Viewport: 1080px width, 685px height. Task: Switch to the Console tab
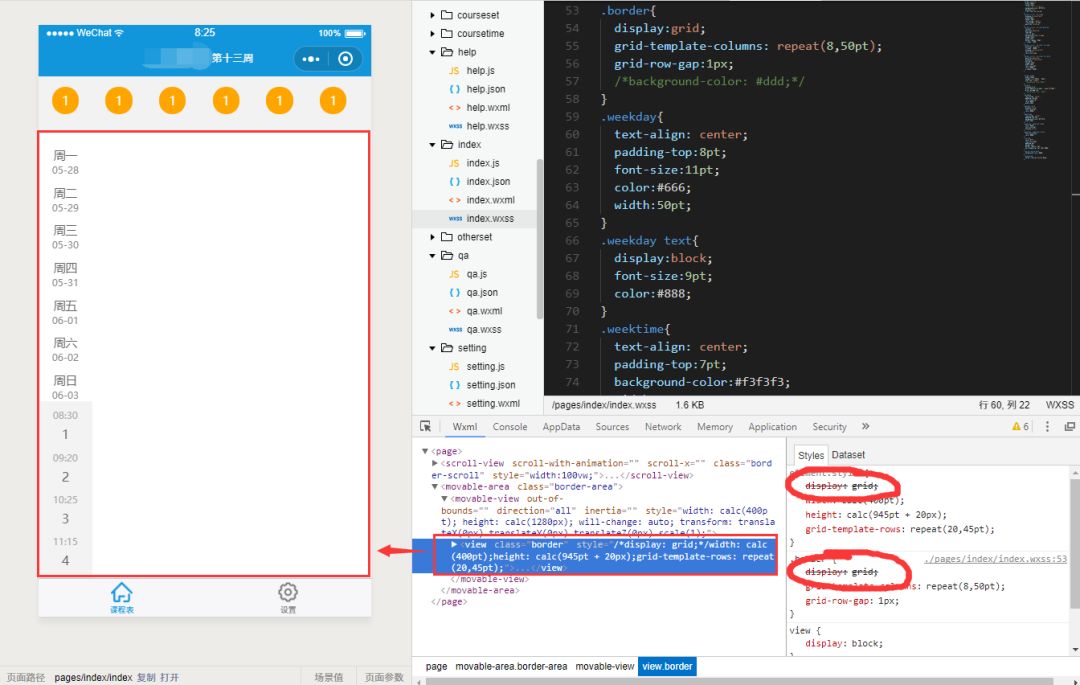tap(510, 427)
